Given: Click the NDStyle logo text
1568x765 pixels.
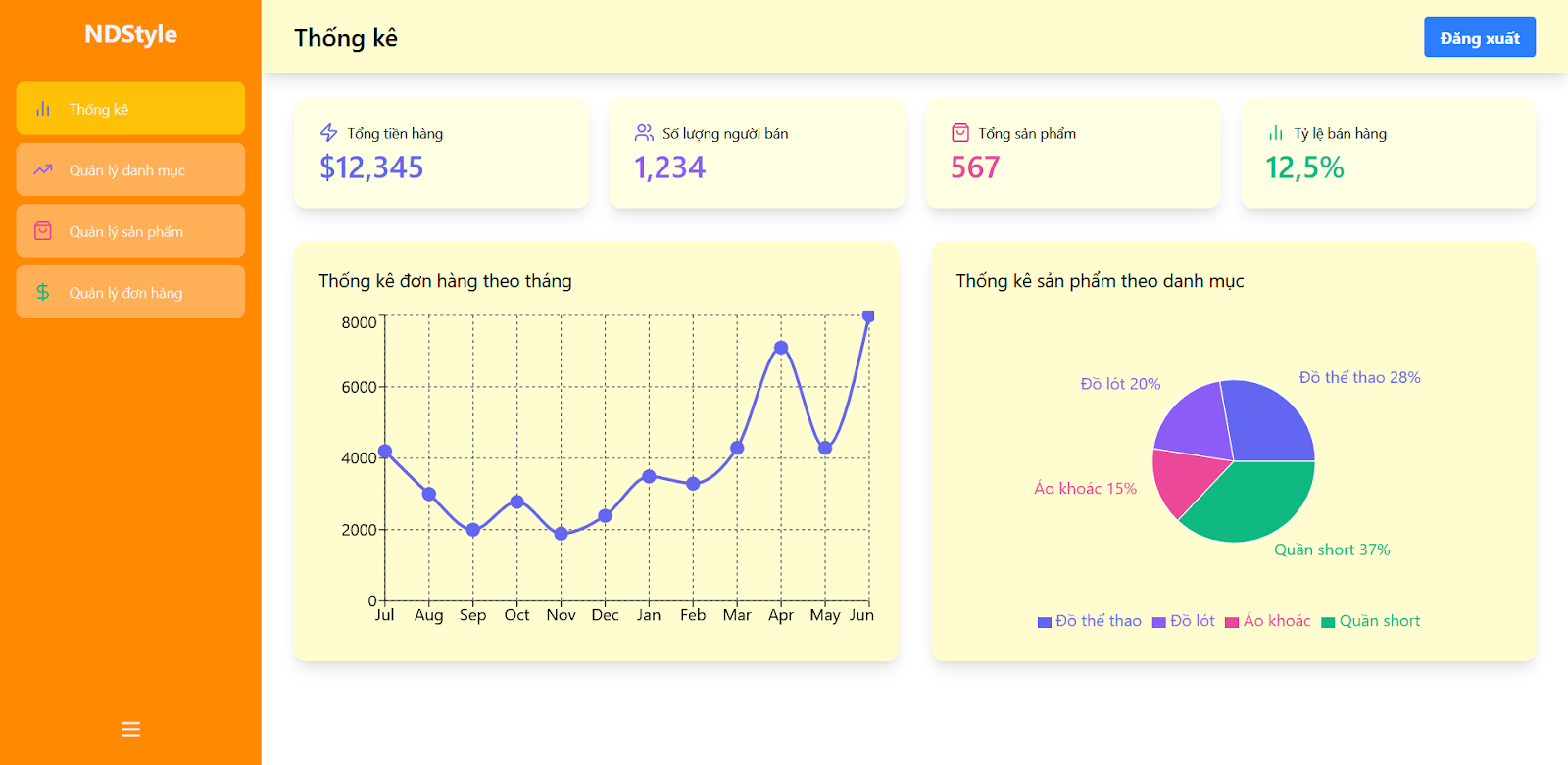Looking at the screenshot, I should tap(130, 34).
